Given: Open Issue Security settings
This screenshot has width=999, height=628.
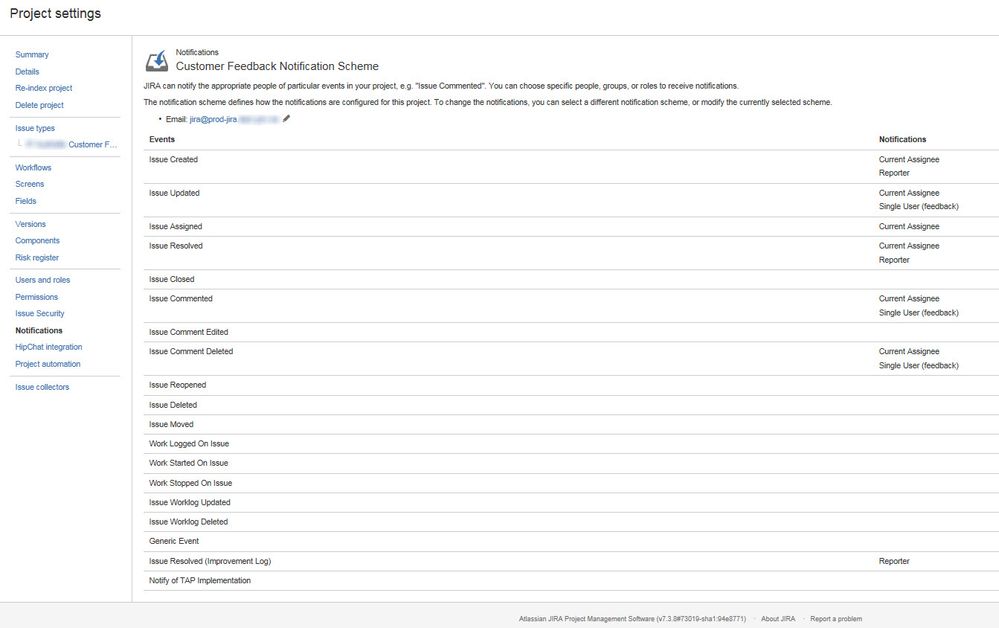Looking at the screenshot, I should [40, 313].
